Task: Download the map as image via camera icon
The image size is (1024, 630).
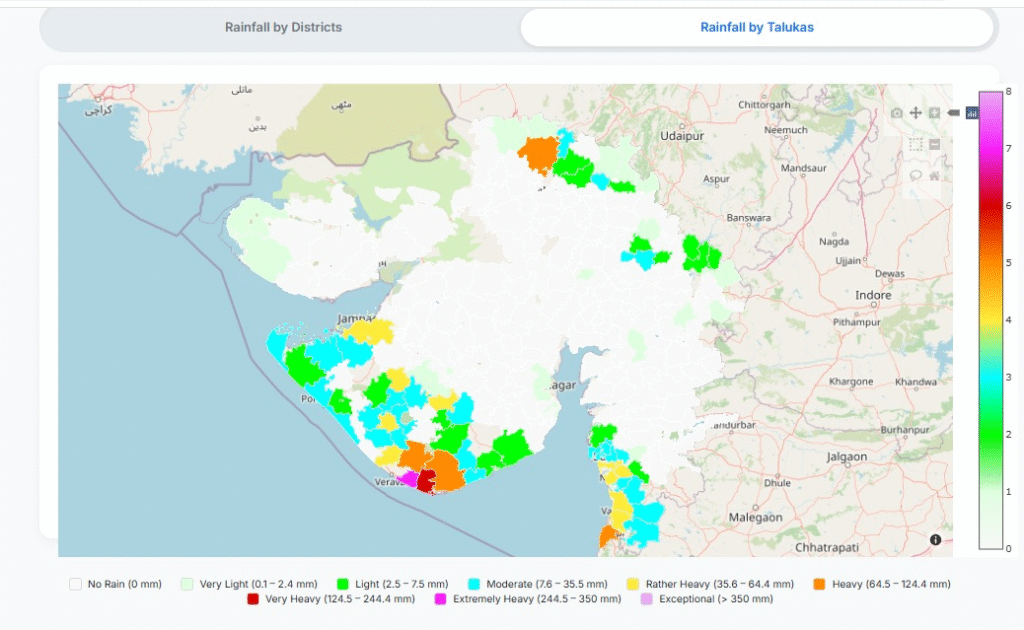Action: [x=897, y=113]
